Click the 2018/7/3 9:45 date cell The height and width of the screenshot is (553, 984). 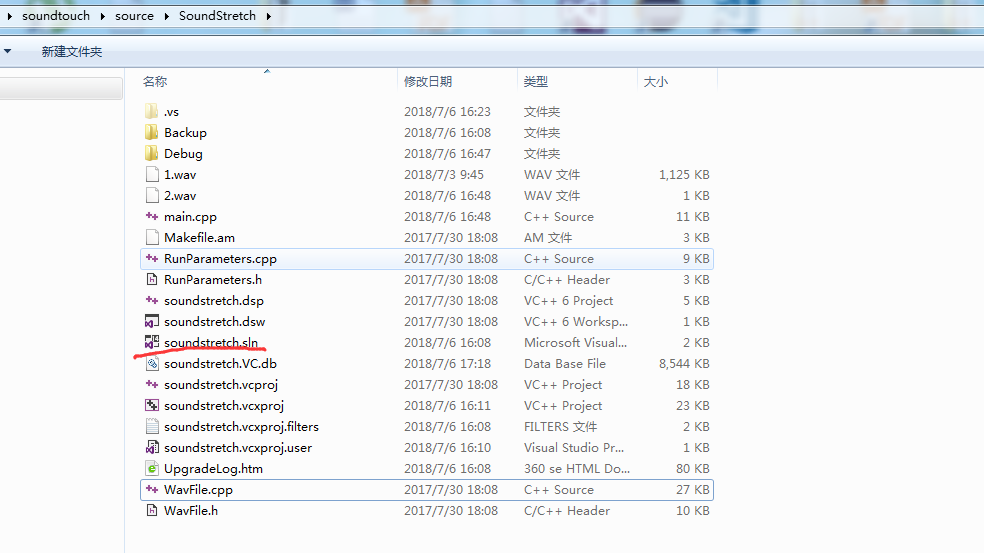(x=444, y=174)
